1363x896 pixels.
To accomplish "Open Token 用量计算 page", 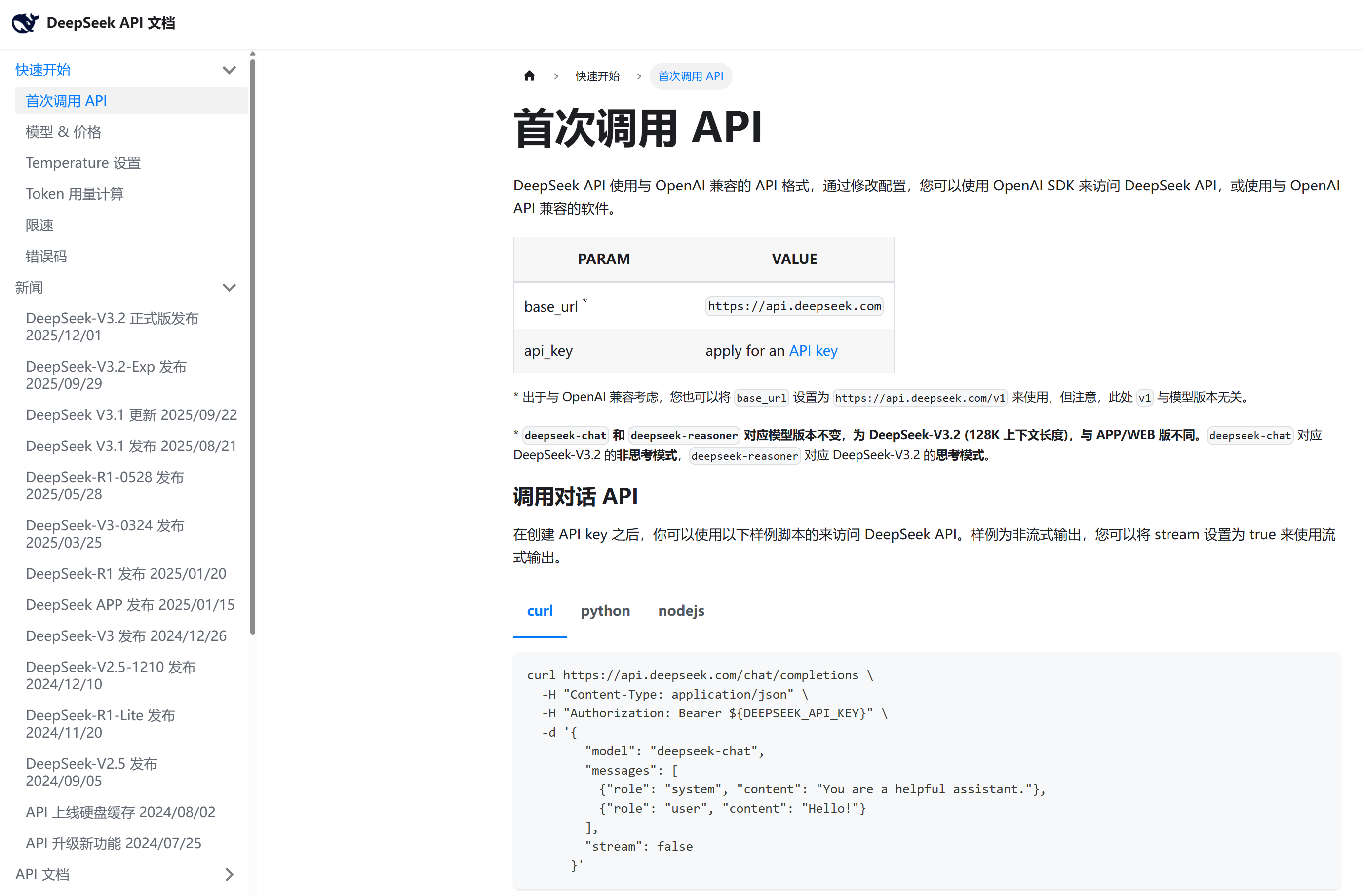I will pos(75,194).
